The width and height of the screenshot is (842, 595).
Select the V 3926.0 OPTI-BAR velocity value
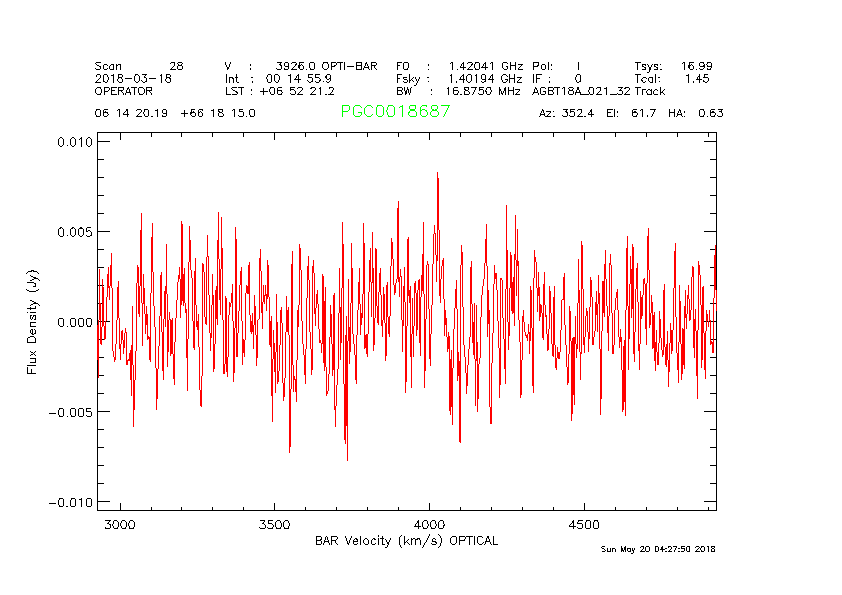[x=301, y=66]
